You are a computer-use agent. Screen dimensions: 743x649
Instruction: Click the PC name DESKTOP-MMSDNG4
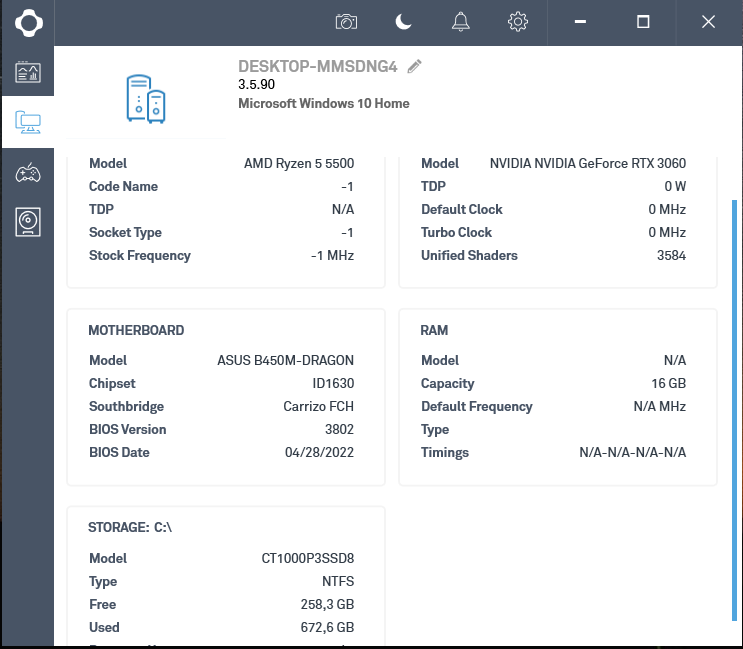tap(317, 66)
